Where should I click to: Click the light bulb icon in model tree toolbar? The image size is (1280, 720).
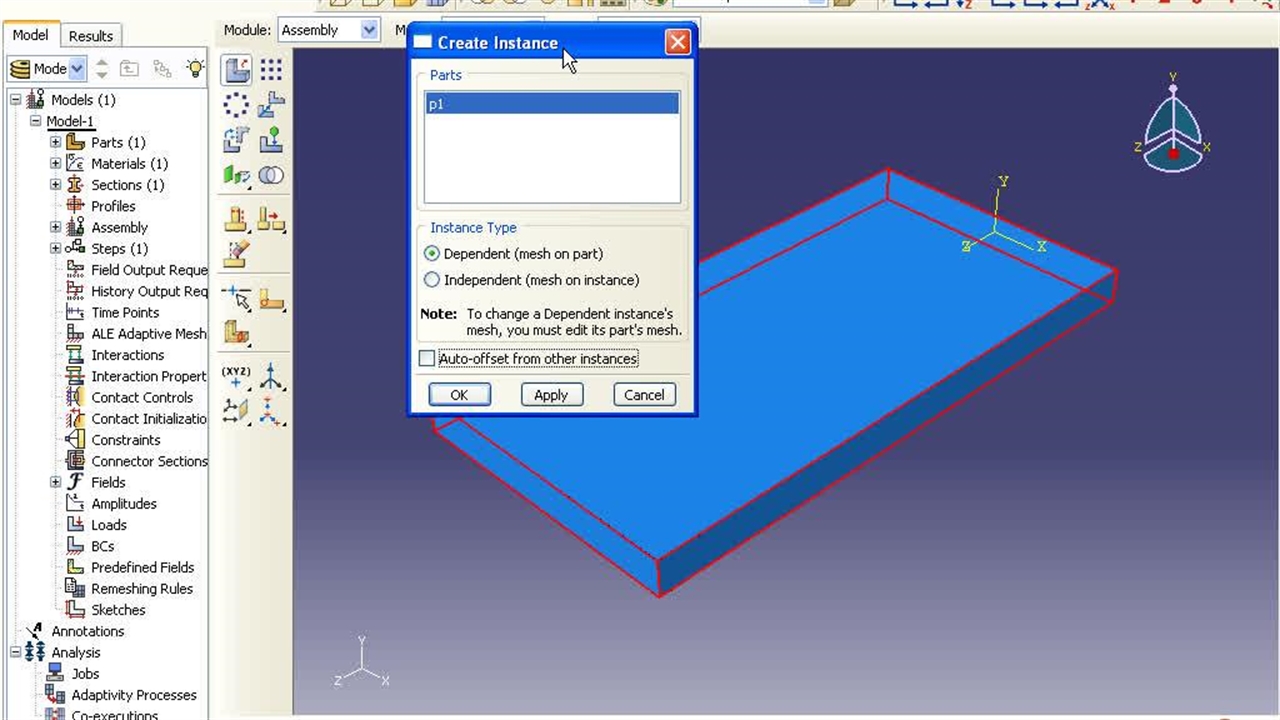(x=195, y=69)
